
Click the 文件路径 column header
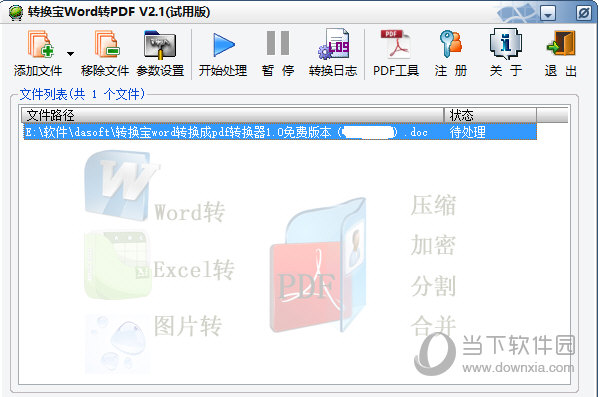[x=232, y=115]
